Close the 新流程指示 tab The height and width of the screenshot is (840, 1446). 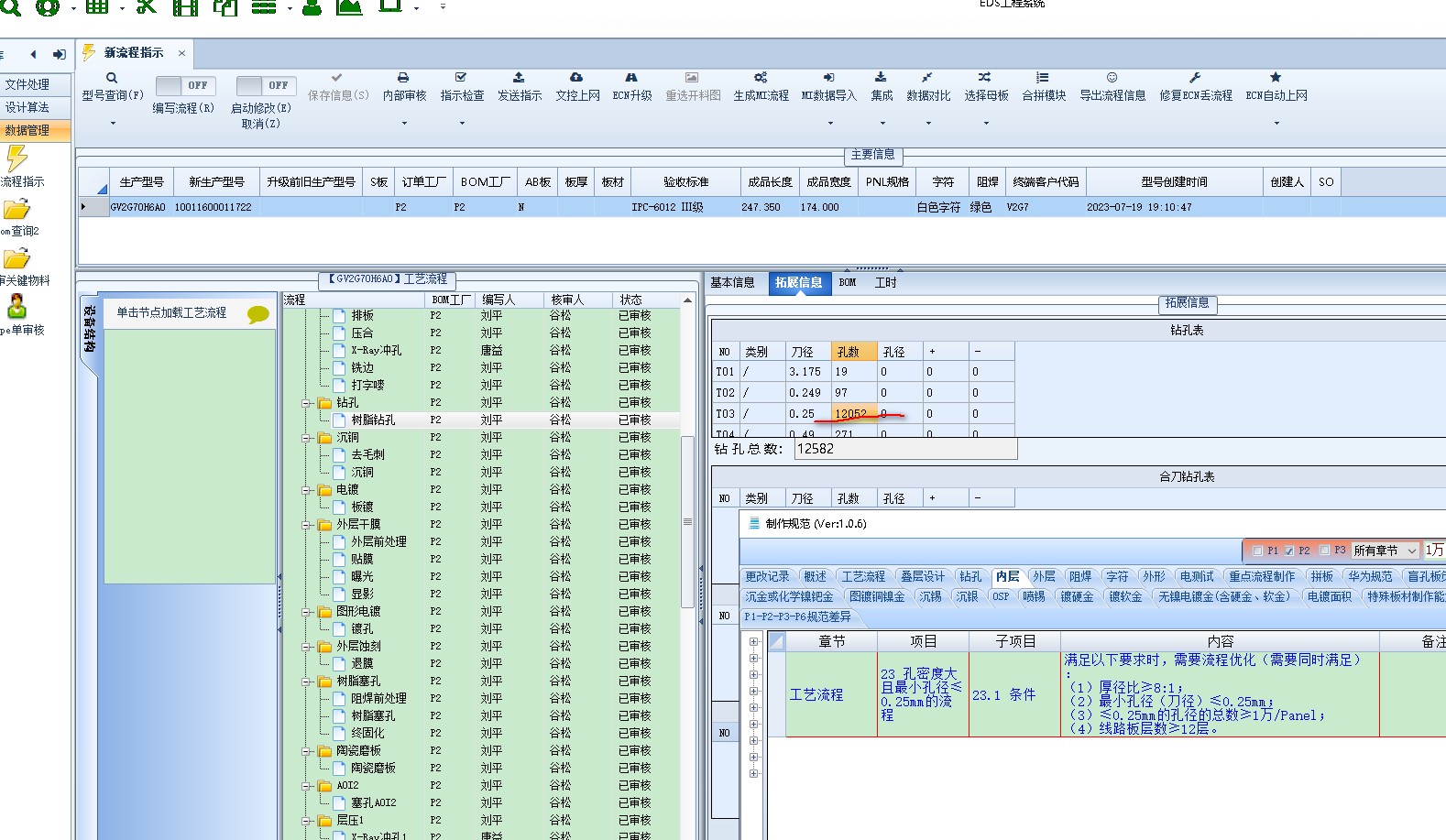pyautogui.click(x=181, y=53)
